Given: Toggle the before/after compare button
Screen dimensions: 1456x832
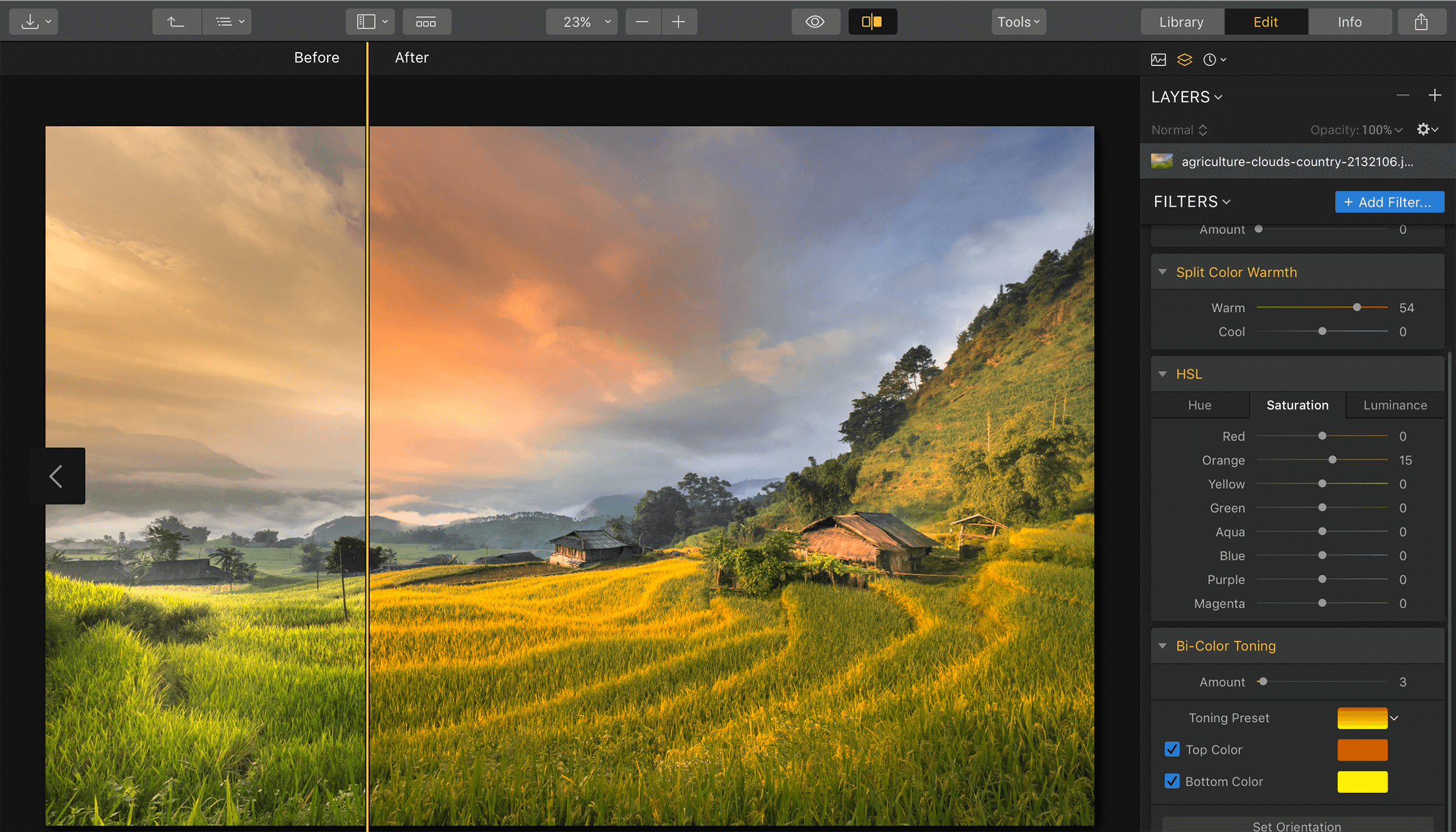Looking at the screenshot, I should click(872, 21).
